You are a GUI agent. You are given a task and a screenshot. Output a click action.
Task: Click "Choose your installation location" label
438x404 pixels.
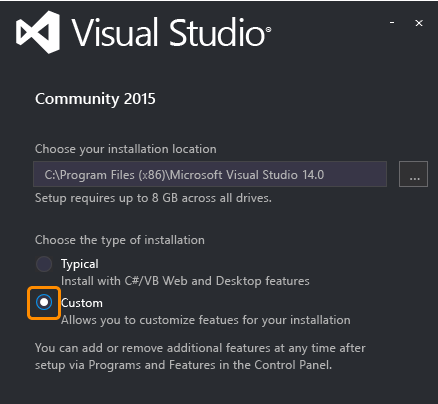(126, 149)
